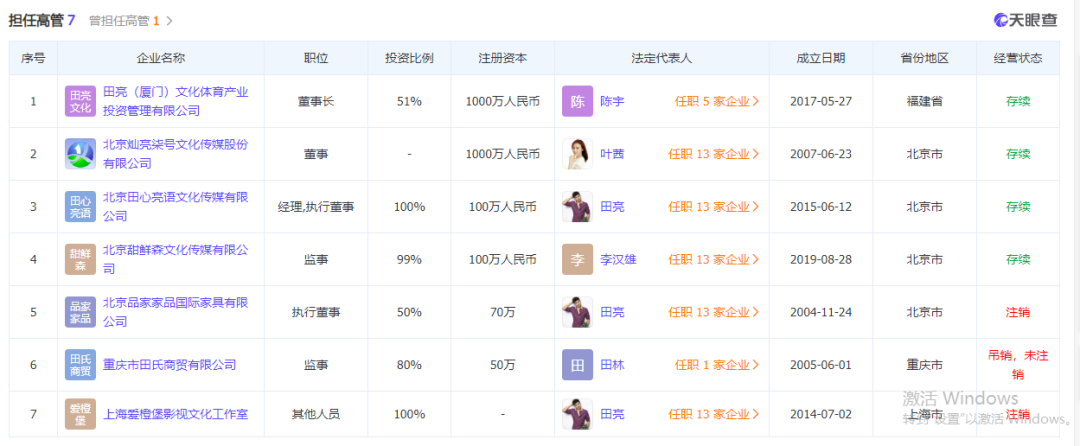The height and width of the screenshot is (446, 1080).
Task: Open the 曾担任高管 1 tab
Action: pyautogui.click(x=124, y=21)
